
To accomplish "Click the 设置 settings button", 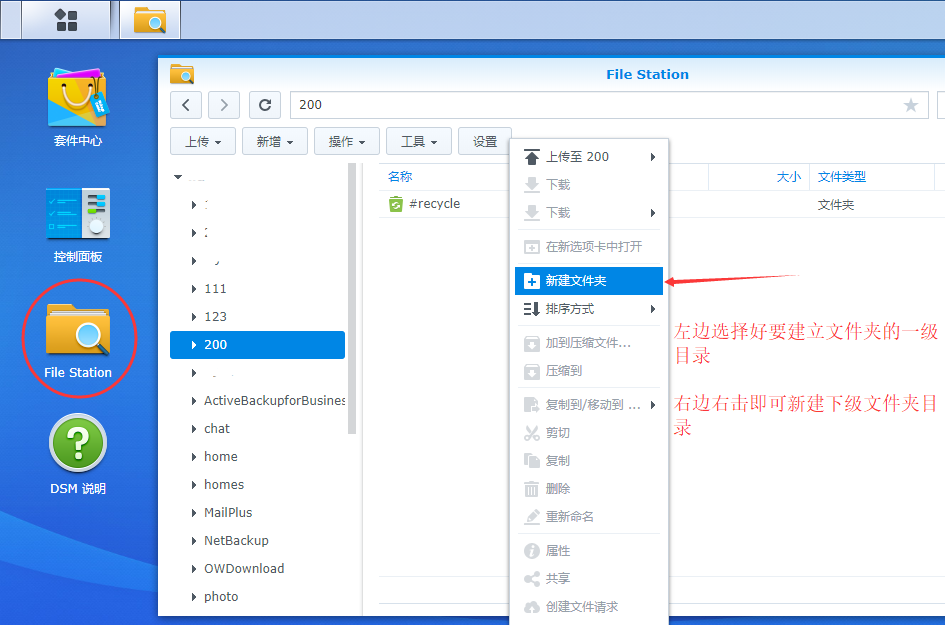I will [x=485, y=142].
